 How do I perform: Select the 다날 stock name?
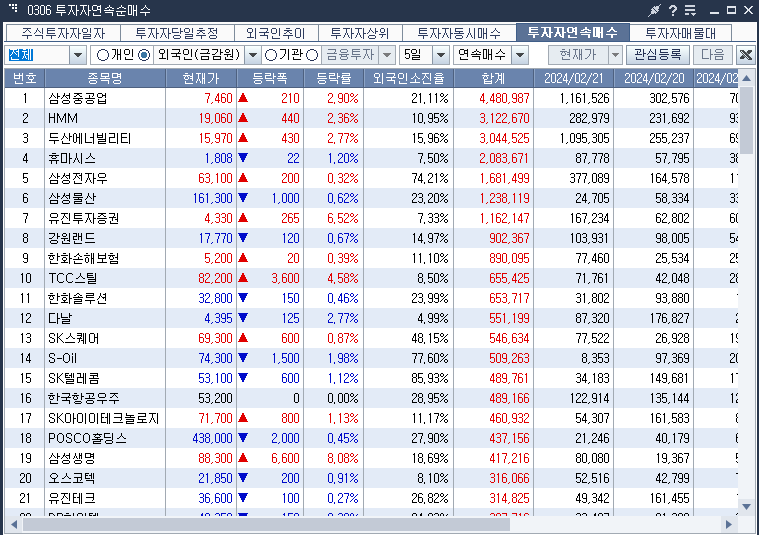tap(60, 318)
